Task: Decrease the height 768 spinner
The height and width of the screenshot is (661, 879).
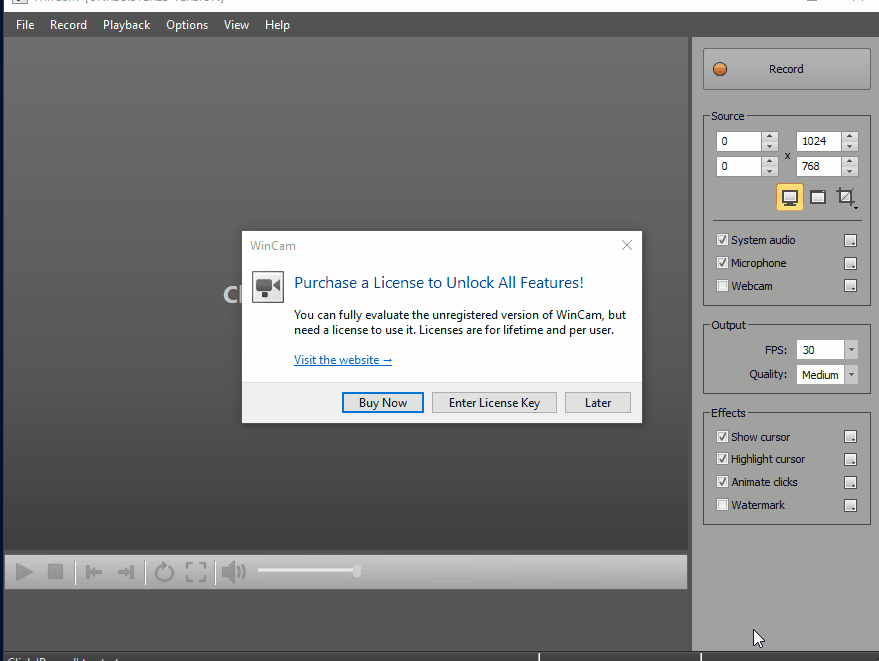Action: (850, 171)
